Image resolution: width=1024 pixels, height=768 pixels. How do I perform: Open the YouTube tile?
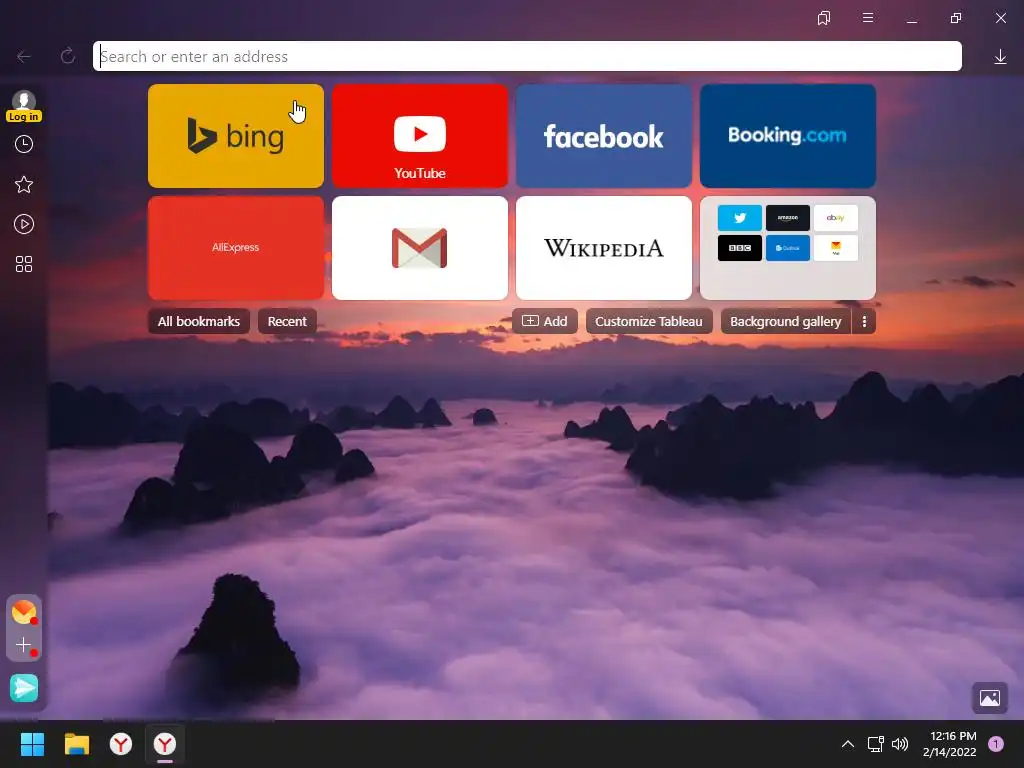pyautogui.click(x=420, y=136)
